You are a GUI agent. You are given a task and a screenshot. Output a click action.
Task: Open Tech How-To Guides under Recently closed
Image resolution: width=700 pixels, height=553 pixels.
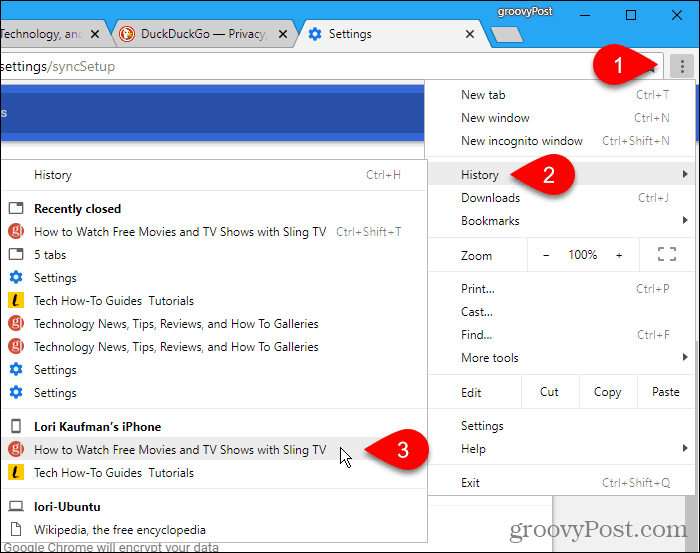point(214,300)
